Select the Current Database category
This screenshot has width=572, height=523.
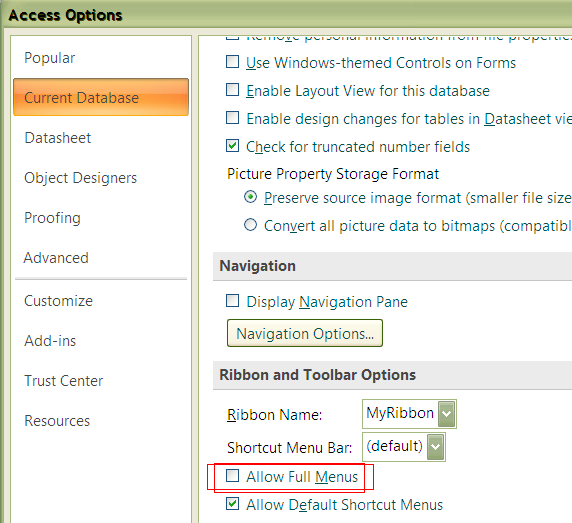pos(101,97)
